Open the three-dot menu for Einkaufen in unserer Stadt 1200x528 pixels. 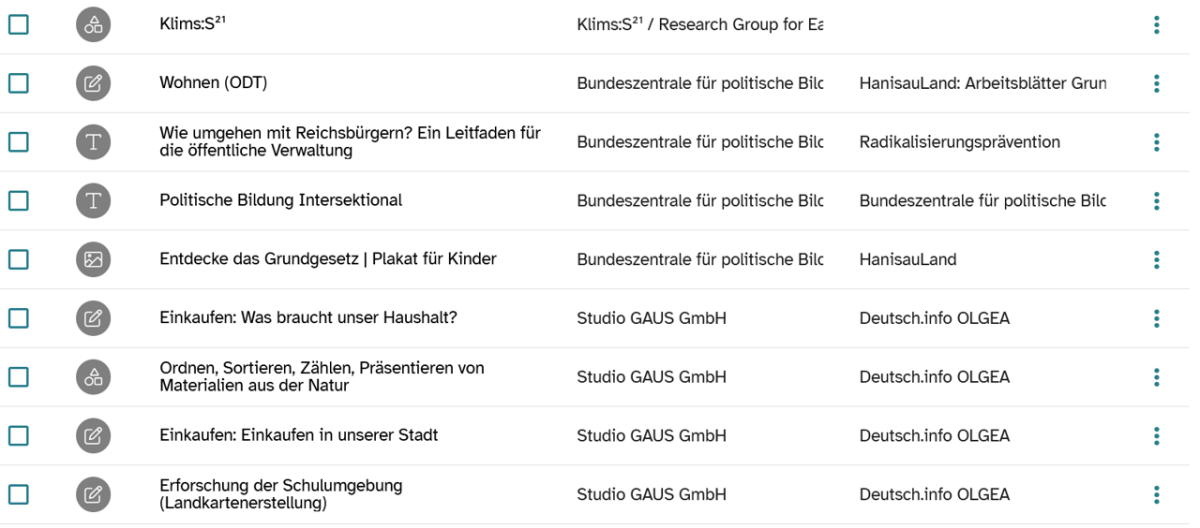1156,436
